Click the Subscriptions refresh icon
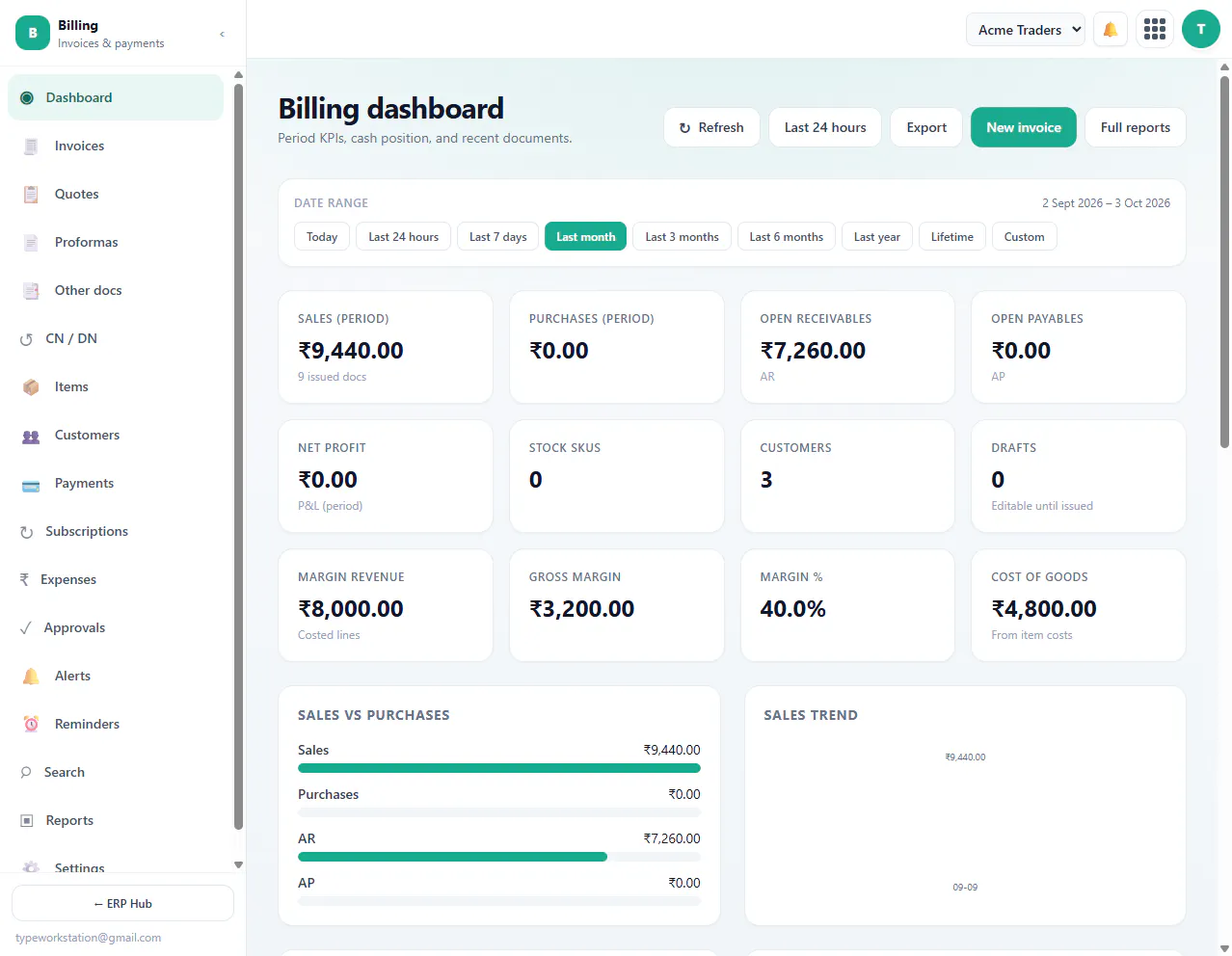Image resolution: width=1232 pixels, height=956 pixels. point(26,532)
